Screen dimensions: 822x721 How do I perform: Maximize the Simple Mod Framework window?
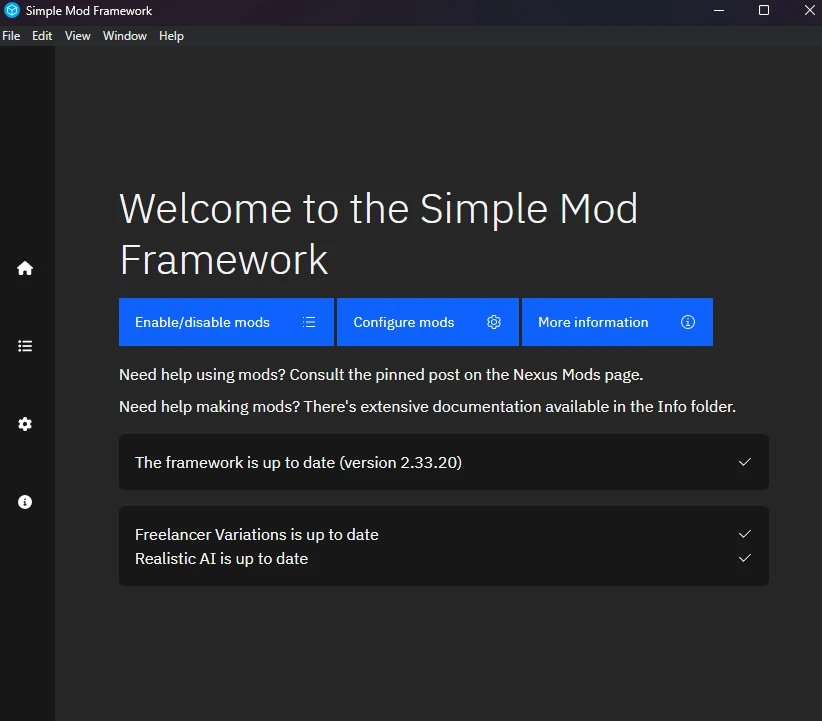(x=764, y=11)
